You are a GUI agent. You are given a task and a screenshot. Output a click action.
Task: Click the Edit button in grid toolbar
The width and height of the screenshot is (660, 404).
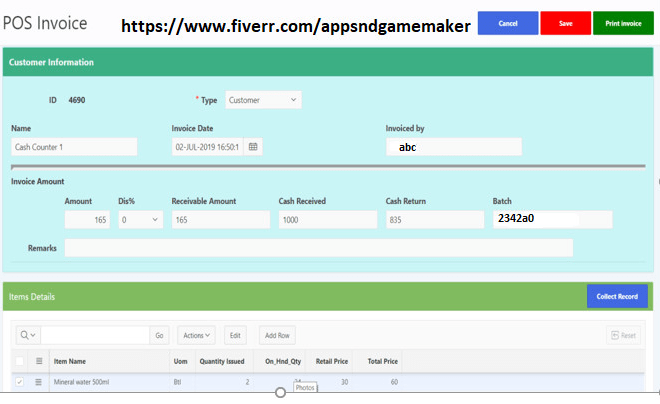click(x=235, y=335)
